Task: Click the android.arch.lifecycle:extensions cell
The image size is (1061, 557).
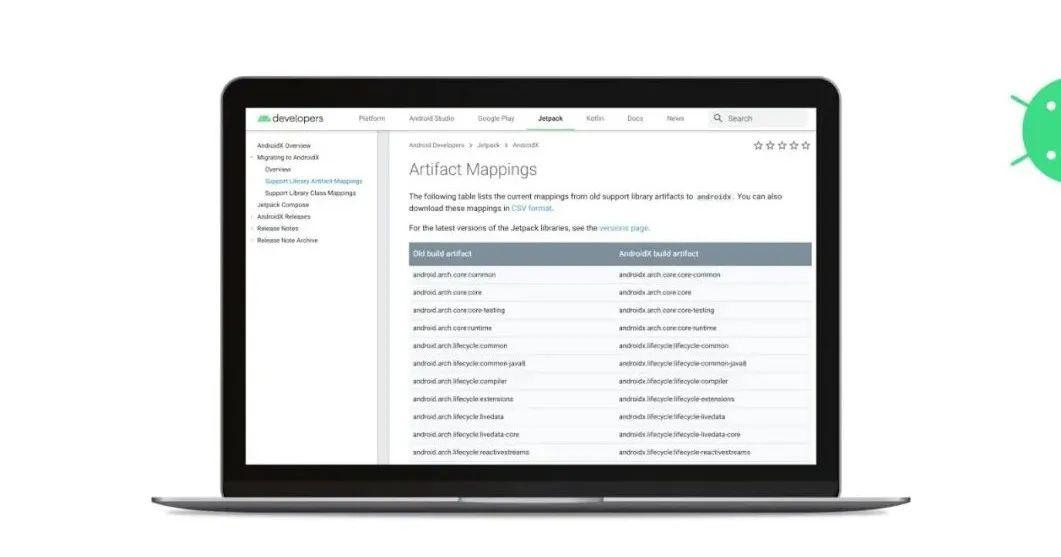Action: (463, 399)
